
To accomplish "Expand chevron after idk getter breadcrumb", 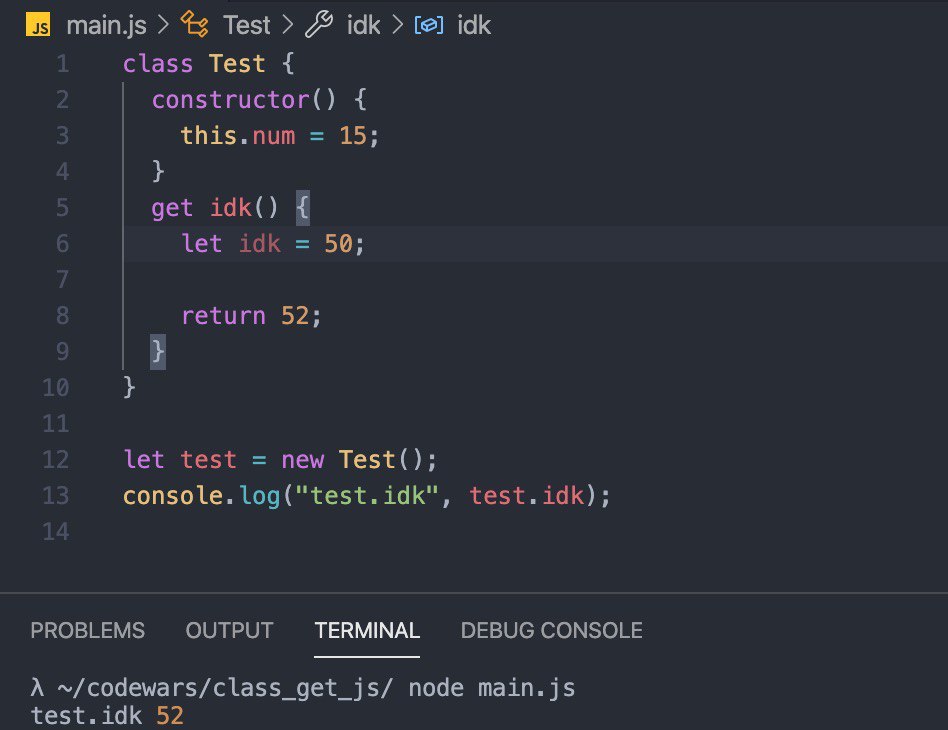I will click(397, 25).
